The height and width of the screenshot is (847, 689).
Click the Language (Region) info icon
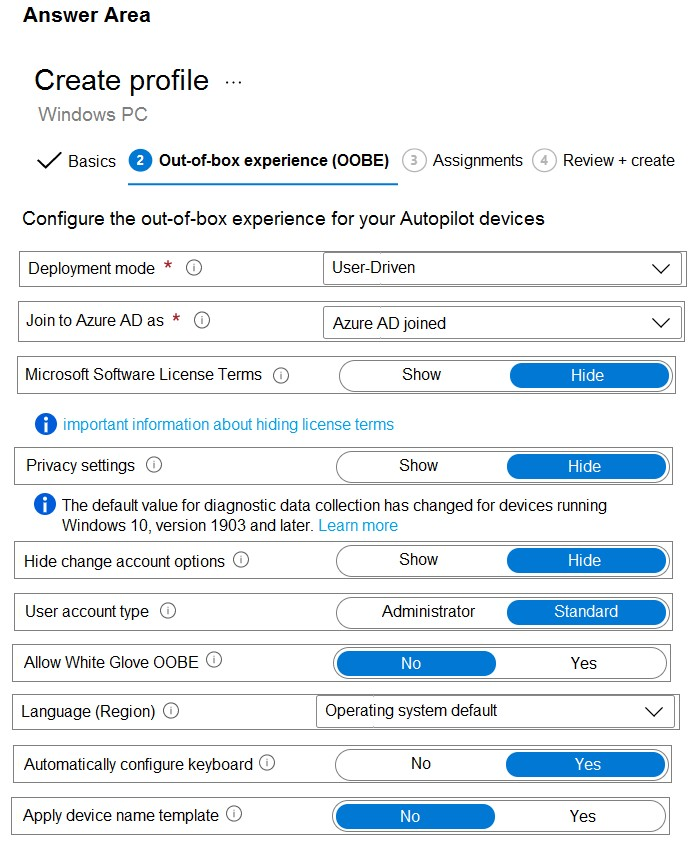(172, 712)
